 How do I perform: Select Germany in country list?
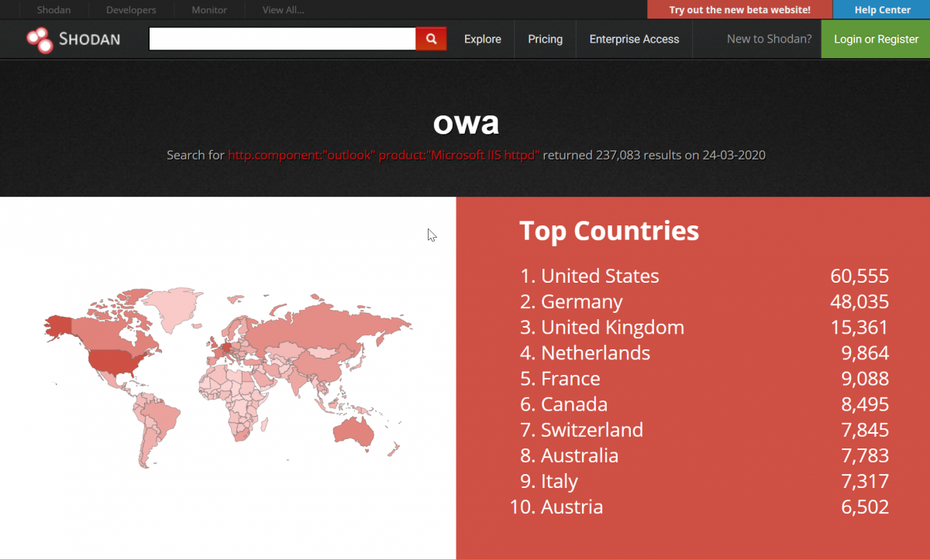[581, 302]
